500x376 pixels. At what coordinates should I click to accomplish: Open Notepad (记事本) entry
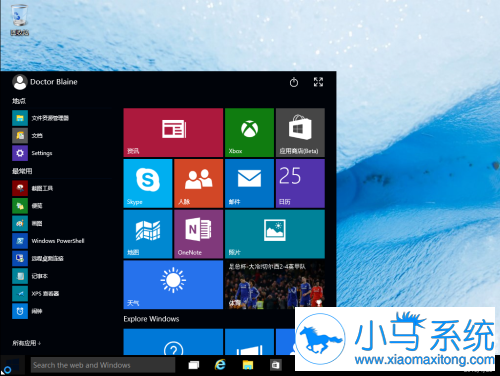(x=30, y=276)
